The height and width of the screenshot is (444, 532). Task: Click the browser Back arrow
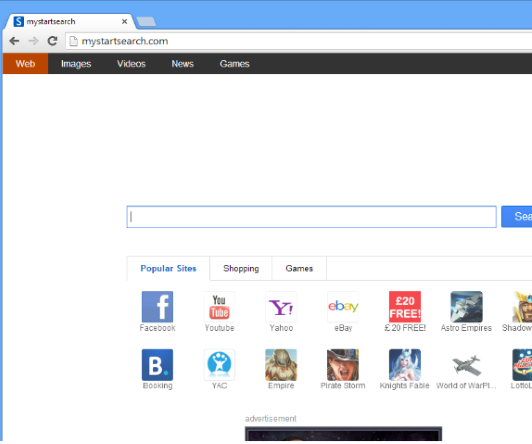click(x=14, y=41)
